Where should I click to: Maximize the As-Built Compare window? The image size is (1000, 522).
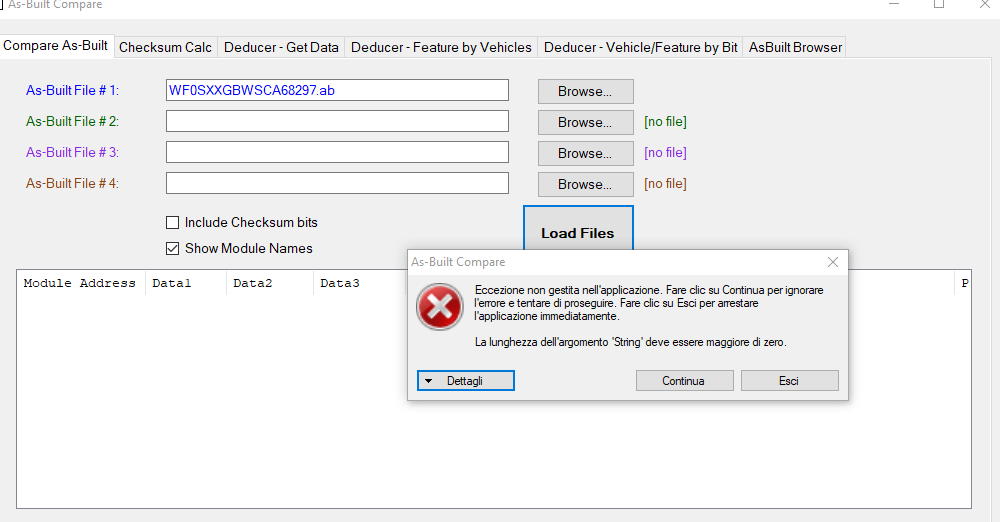(939, 5)
